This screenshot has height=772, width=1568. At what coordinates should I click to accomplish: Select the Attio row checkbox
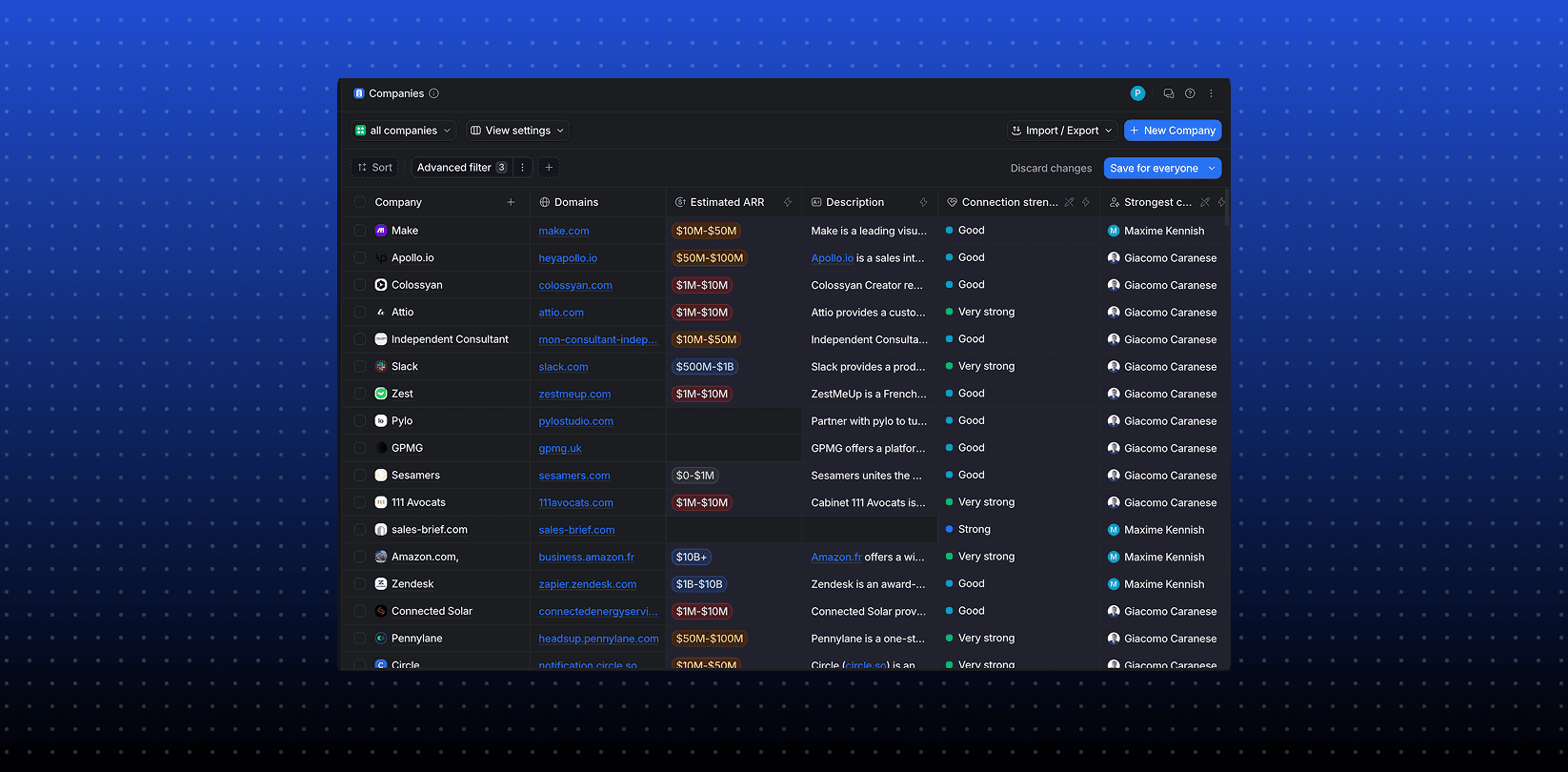pos(359,312)
